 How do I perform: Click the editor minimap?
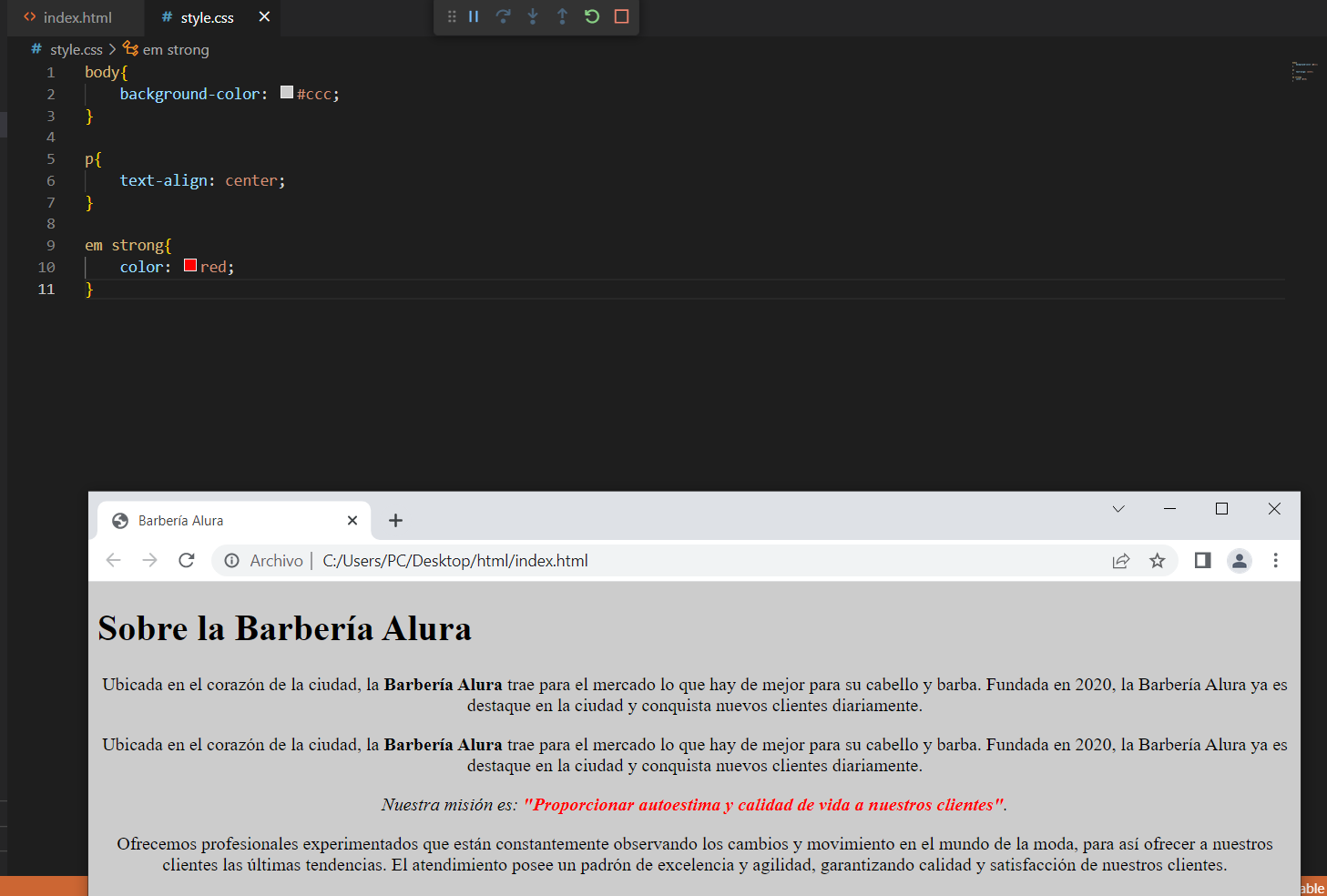1305,72
